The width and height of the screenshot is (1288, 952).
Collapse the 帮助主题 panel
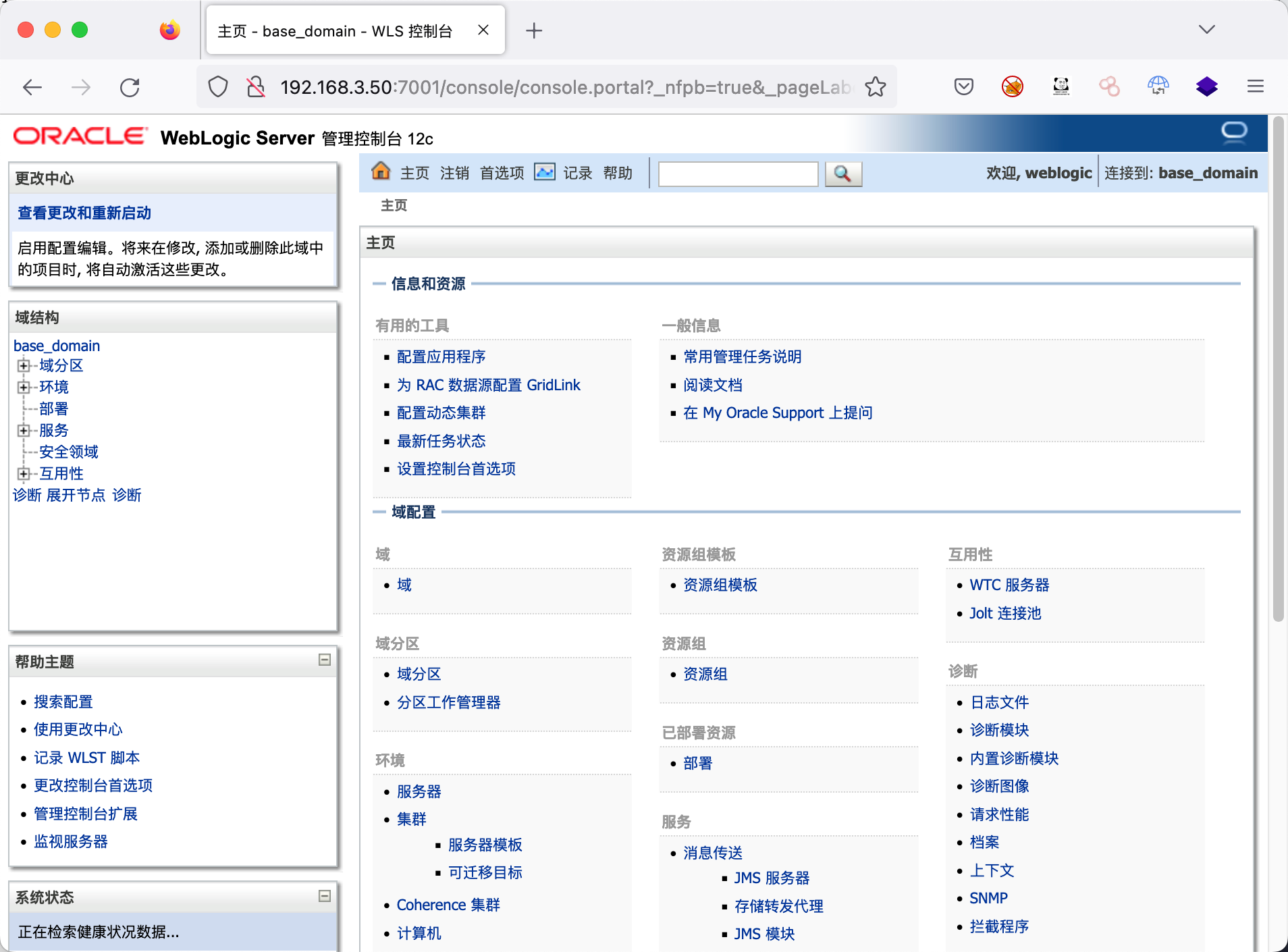(x=325, y=660)
